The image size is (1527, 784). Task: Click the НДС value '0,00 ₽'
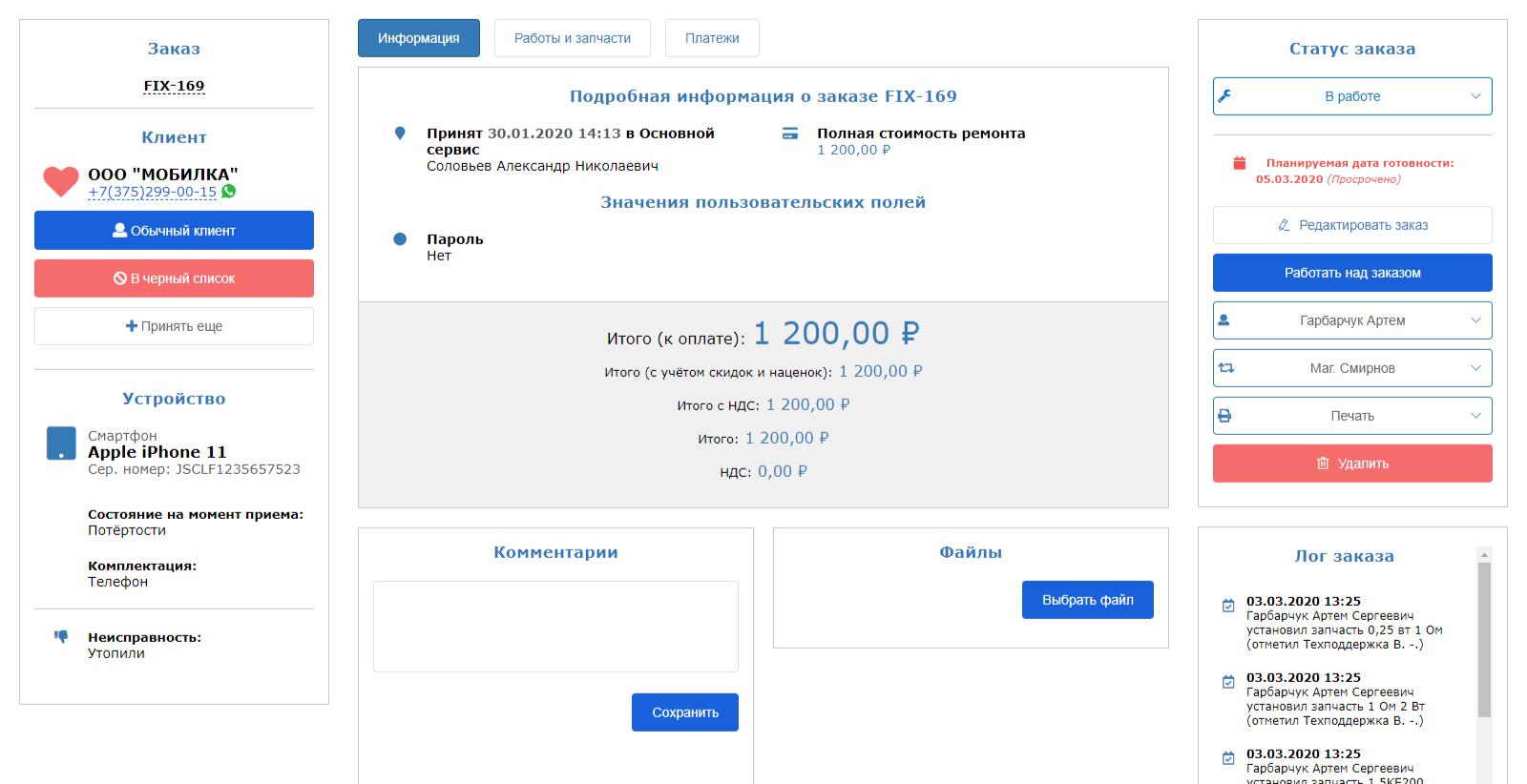tap(783, 471)
